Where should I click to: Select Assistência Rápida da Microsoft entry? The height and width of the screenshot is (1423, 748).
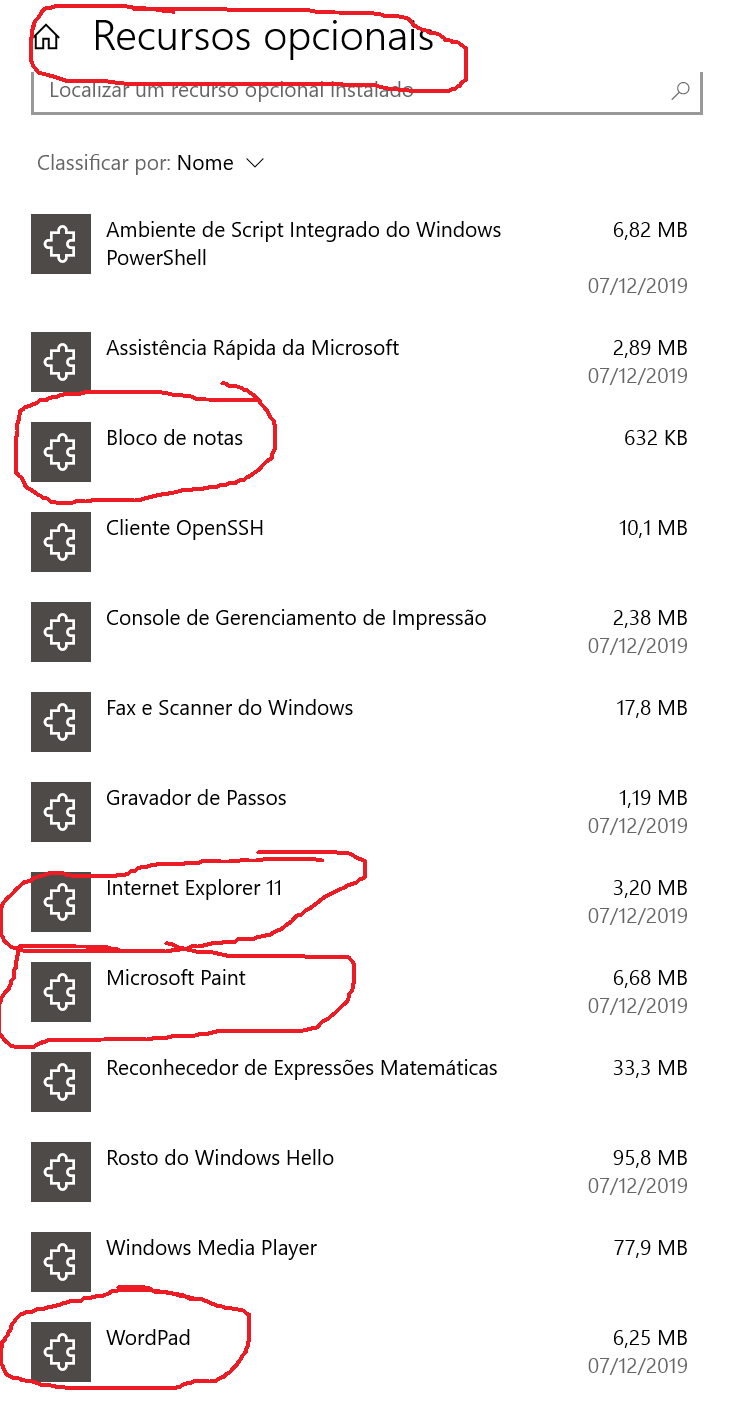[x=252, y=348]
